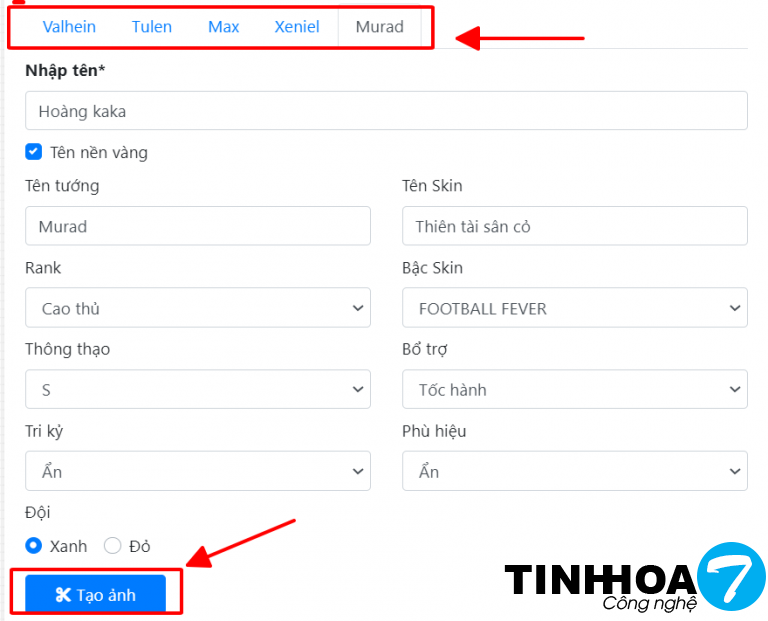Select the Xeniel tab
Image resolution: width=768 pixels, height=621 pixels.
pyautogui.click(x=297, y=27)
